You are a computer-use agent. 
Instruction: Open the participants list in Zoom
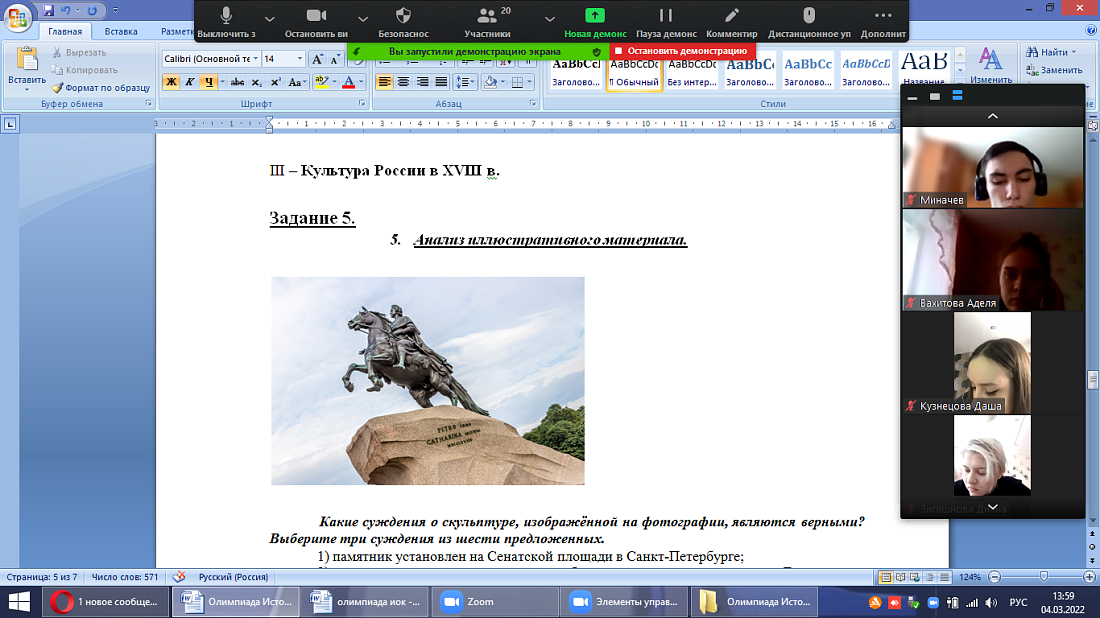[487, 20]
